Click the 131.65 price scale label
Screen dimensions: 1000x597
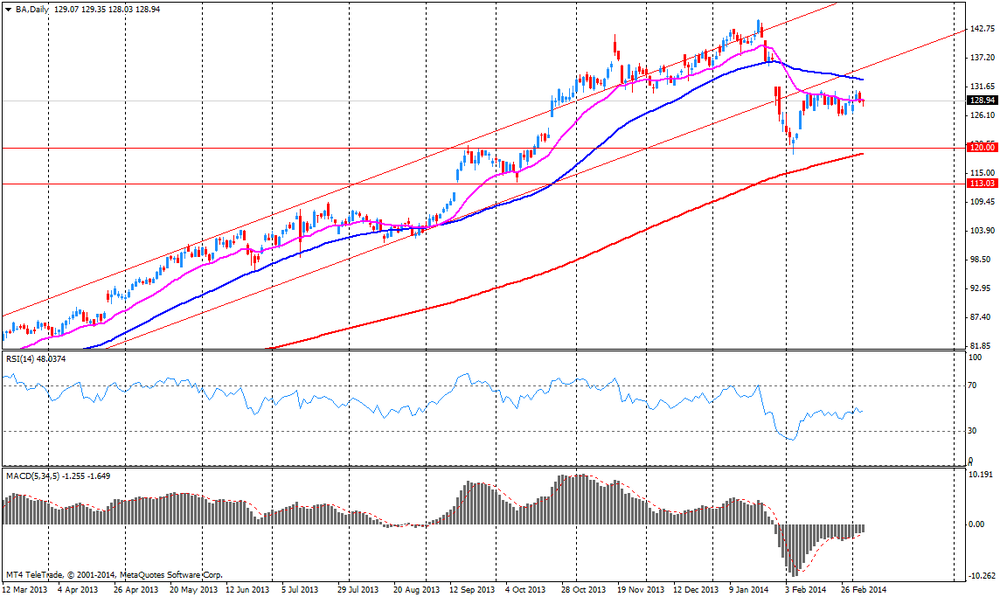pos(982,86)
